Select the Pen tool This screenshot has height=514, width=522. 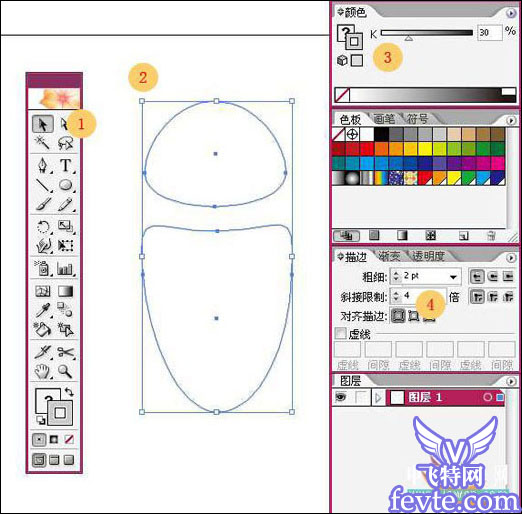[x=43, y=165]
